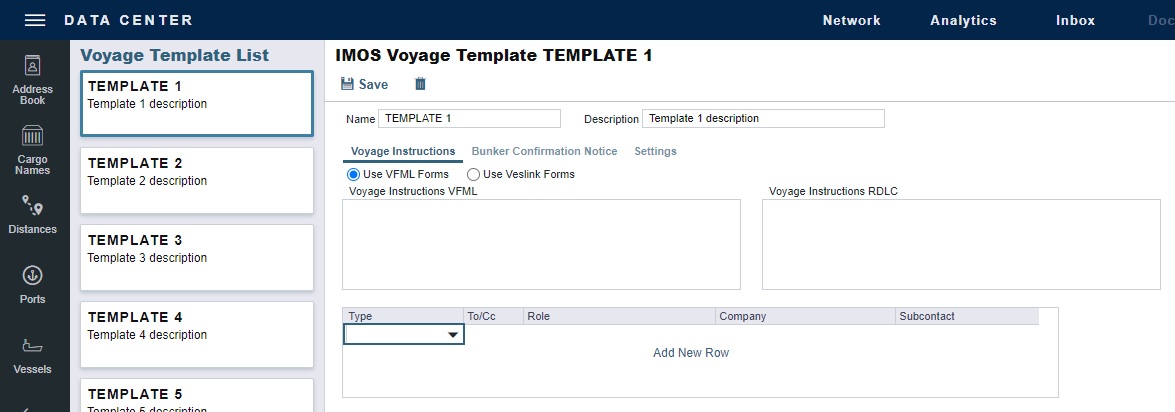Select TEMPLATE 3 from the template list
Image resolution: width=1175 pixels, height=412 pixels.
tap(197, 257)
